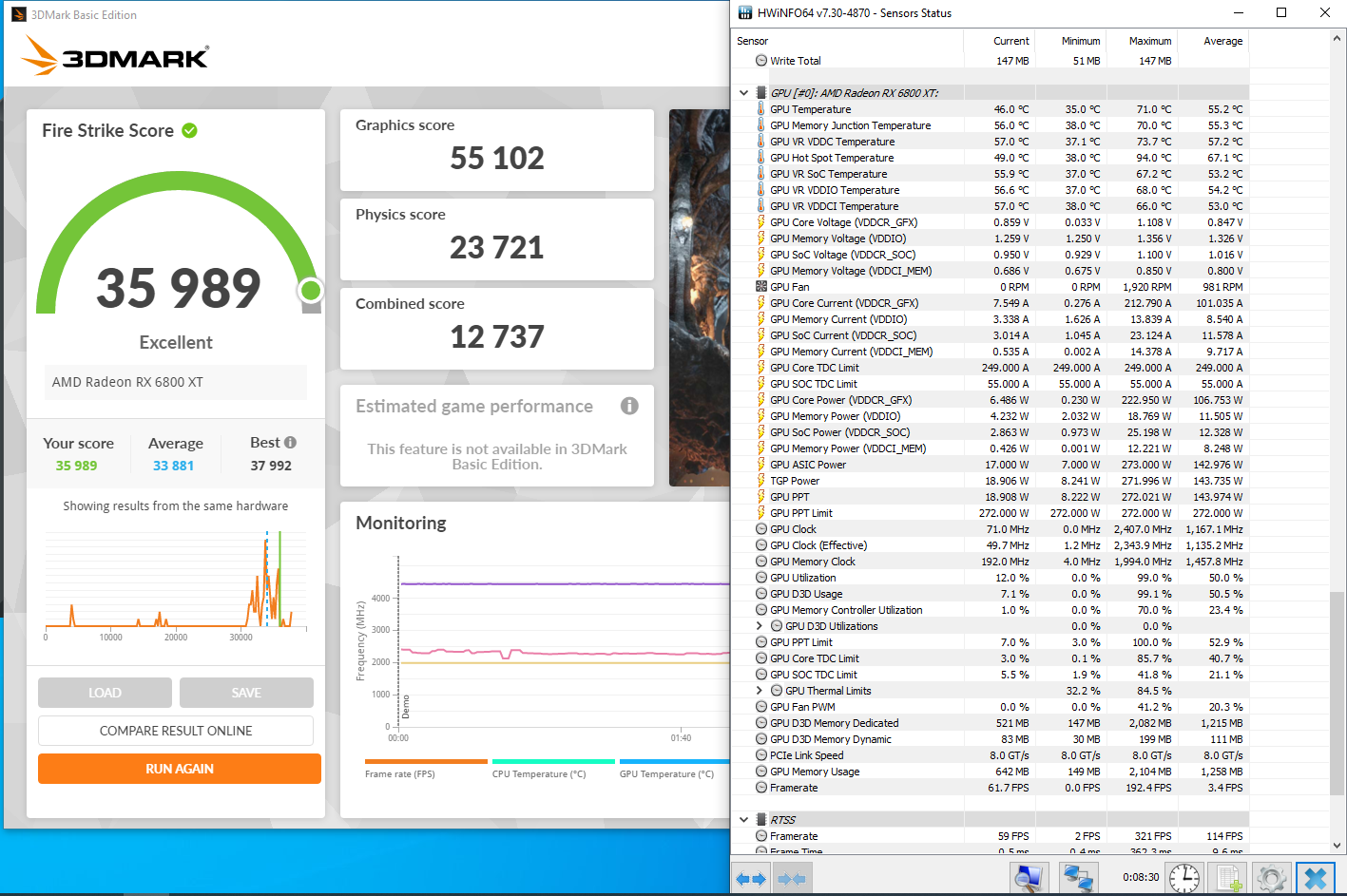Click circle icon of Write Total row
Image resolution: width=1347 pixels, height=896 pixels.
pos(760,61)
